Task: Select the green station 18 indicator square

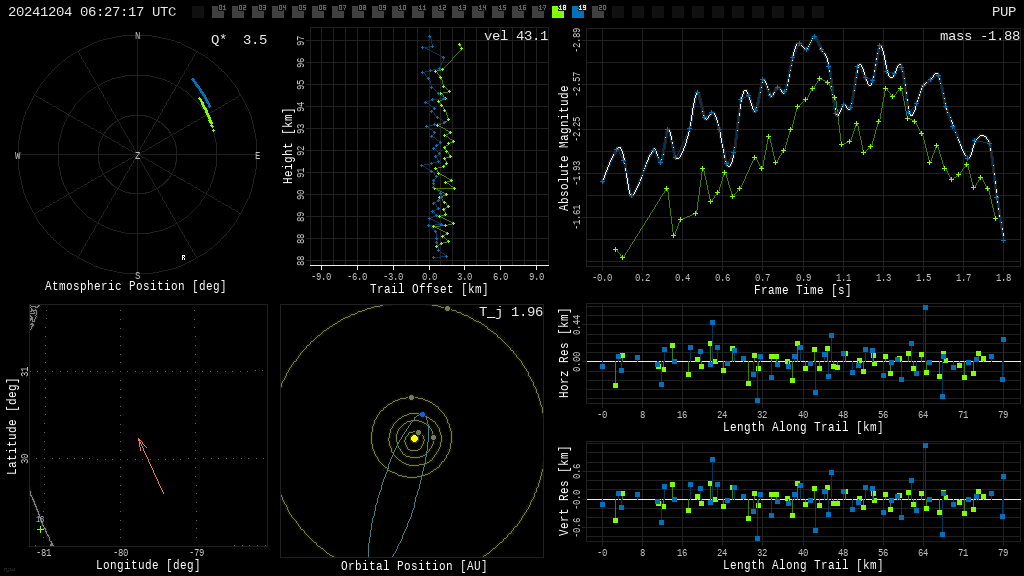Action: click(x=558, y=12)
